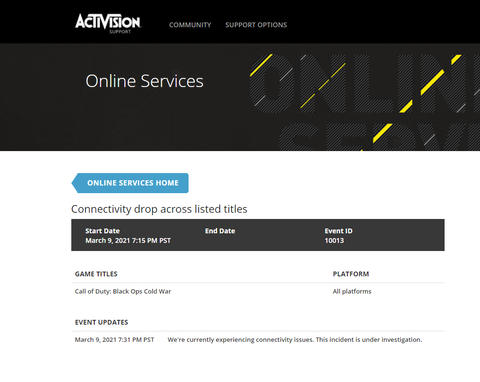Open the Support Options menu
Image resolution: width=480 pixels, height=382 pixels.
pos(256,25)
